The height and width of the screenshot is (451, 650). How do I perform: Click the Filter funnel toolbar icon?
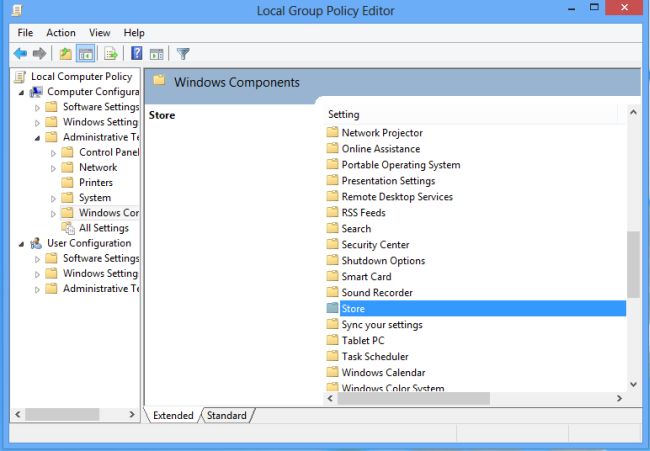click(183, 53)
